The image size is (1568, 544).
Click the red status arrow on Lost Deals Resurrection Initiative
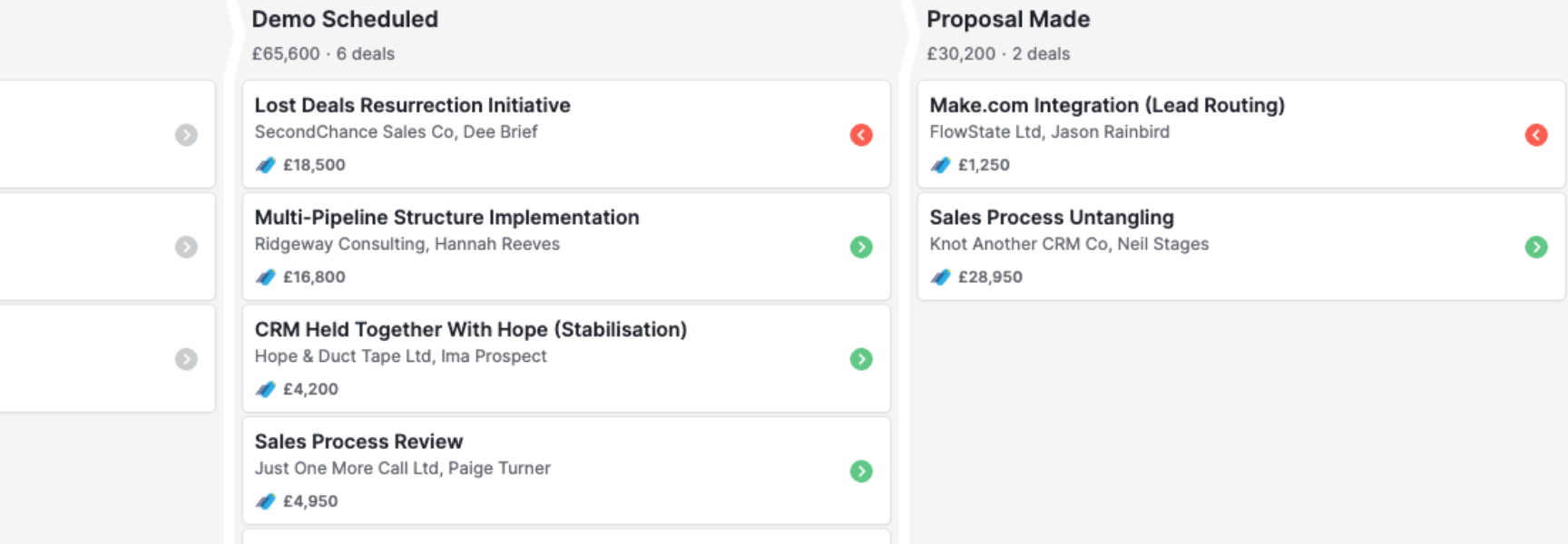[x=861, y=134]
